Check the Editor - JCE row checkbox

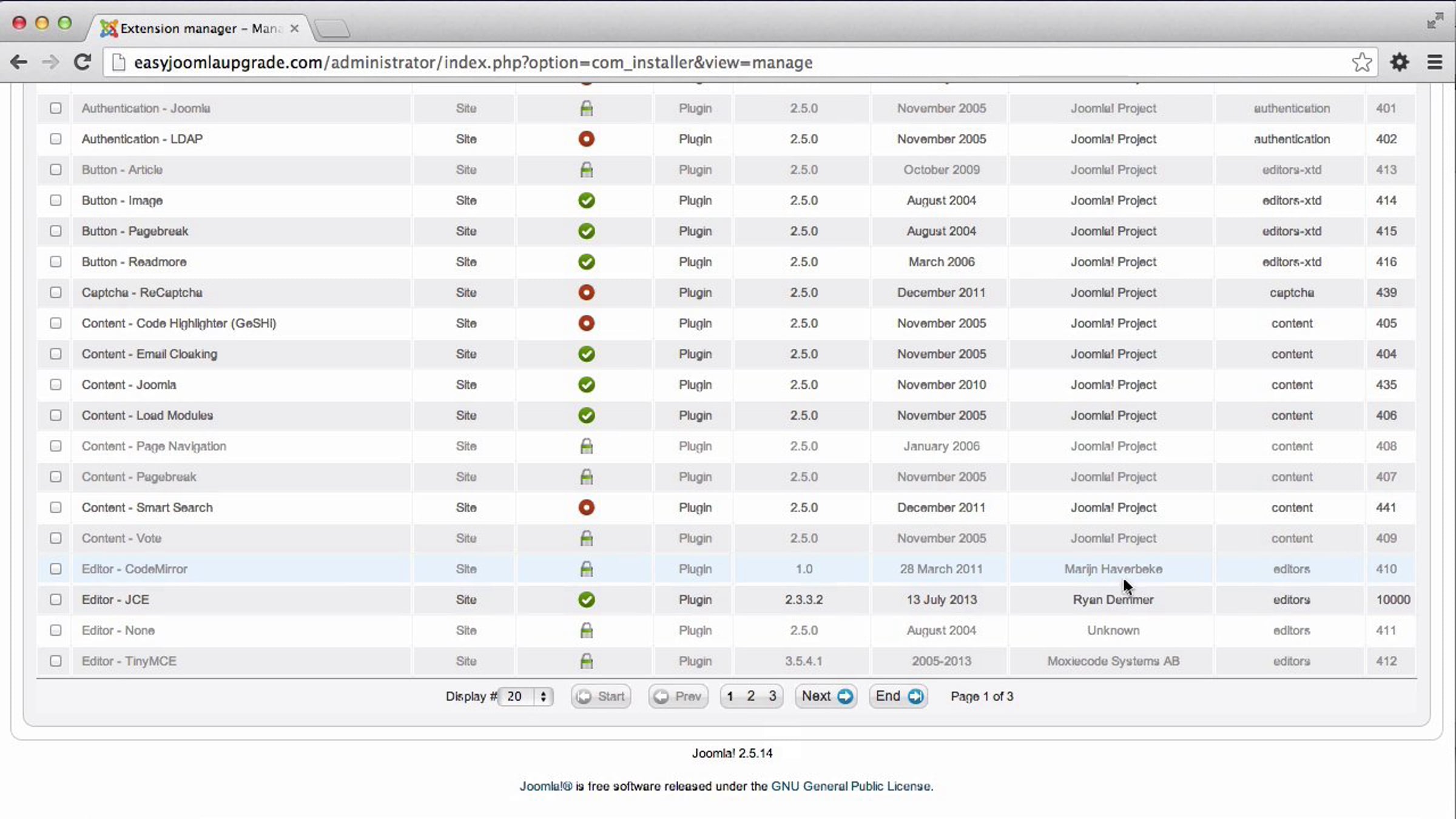click(x=56, y=599)
